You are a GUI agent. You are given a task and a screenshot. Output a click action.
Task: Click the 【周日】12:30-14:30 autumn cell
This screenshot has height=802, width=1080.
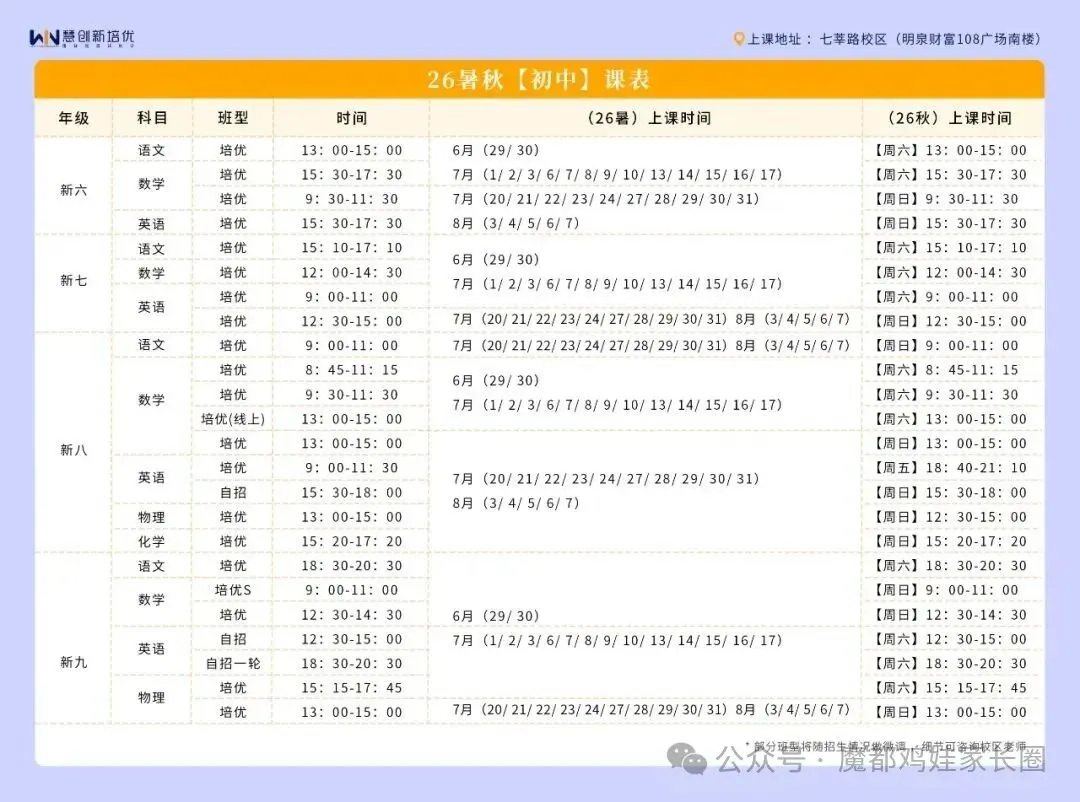pos(953,615)
